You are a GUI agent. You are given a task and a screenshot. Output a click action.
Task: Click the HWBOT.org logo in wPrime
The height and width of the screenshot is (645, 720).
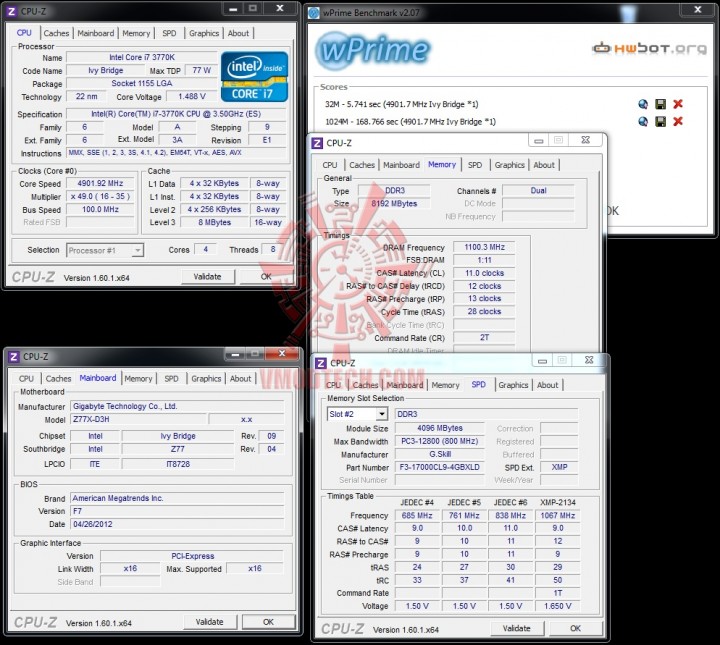[649, 48]
